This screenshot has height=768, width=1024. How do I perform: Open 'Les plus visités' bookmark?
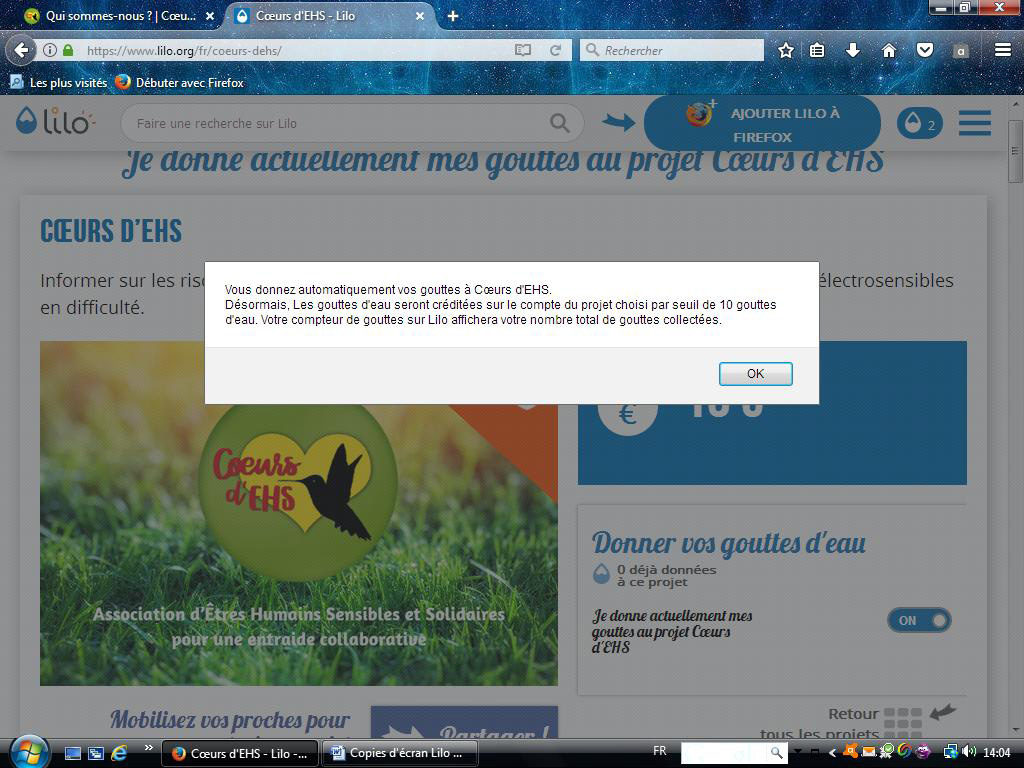(x=58, y=83)
